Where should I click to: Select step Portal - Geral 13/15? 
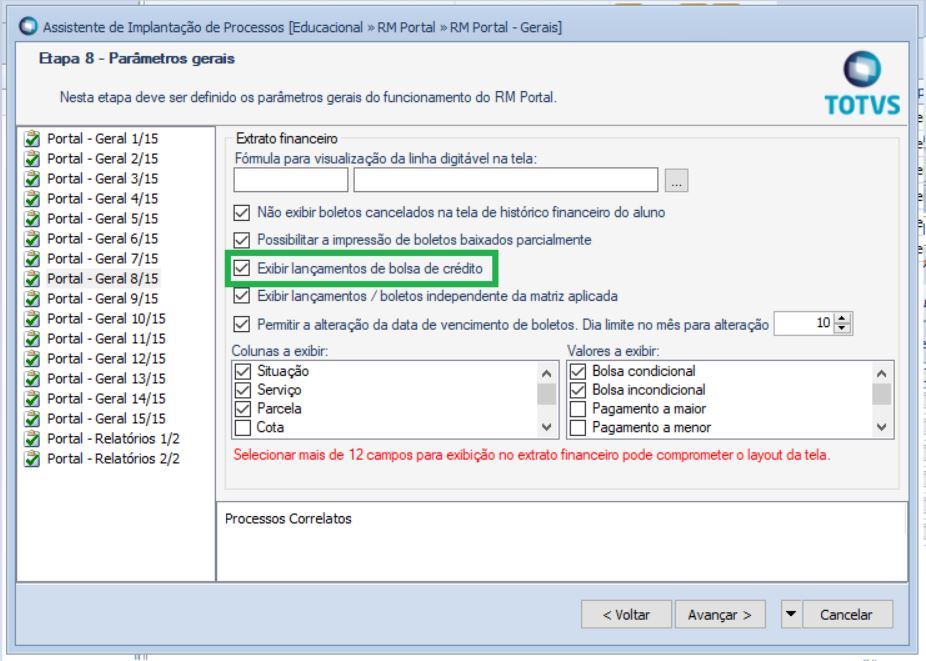click(x=106, y=379)
